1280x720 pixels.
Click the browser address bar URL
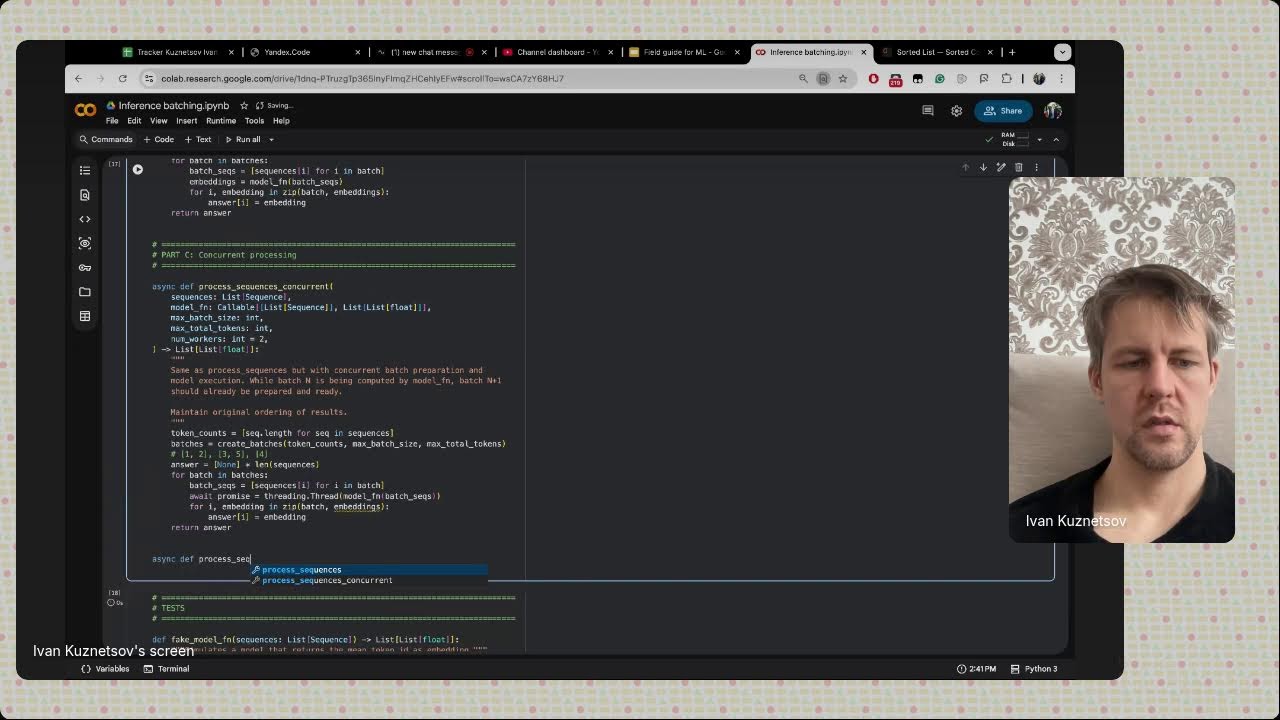[x=362, y=78]
